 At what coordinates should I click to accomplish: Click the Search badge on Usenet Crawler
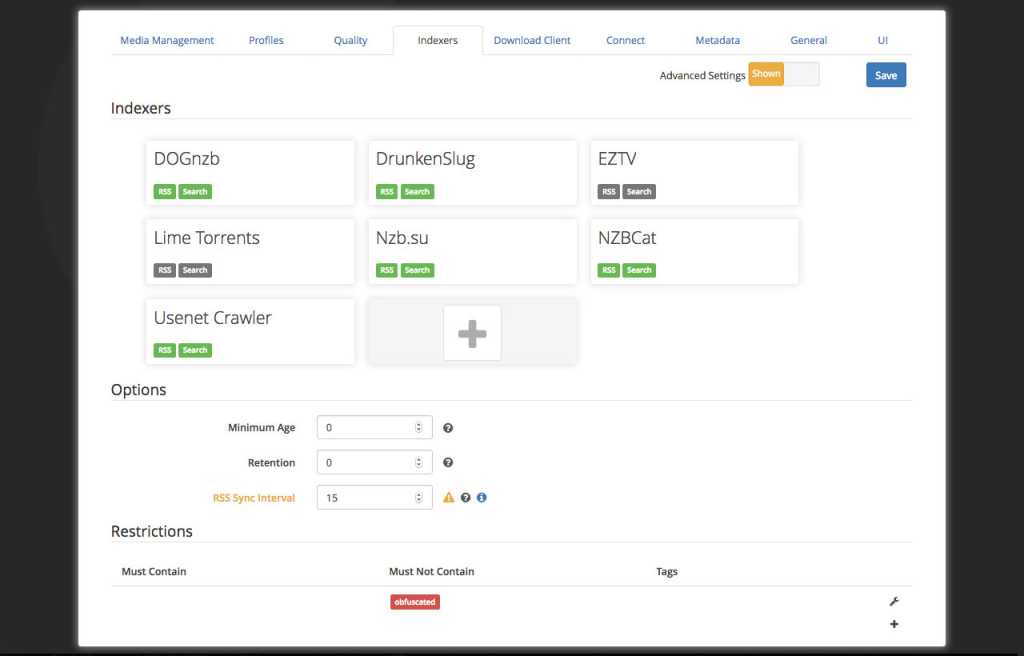coord(195,350)
